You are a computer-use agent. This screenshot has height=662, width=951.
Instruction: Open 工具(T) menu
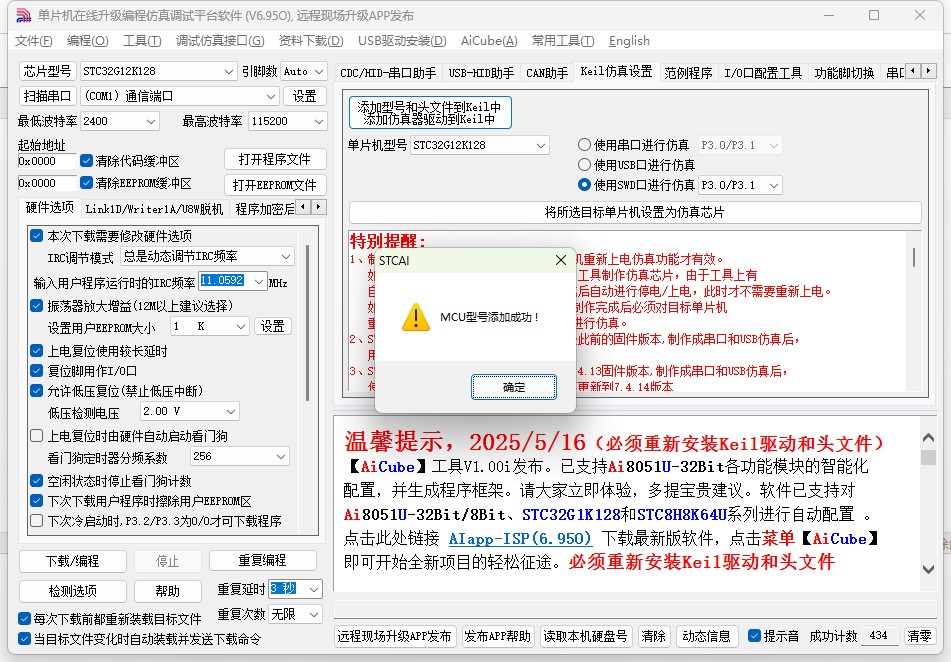click(142, 41)
